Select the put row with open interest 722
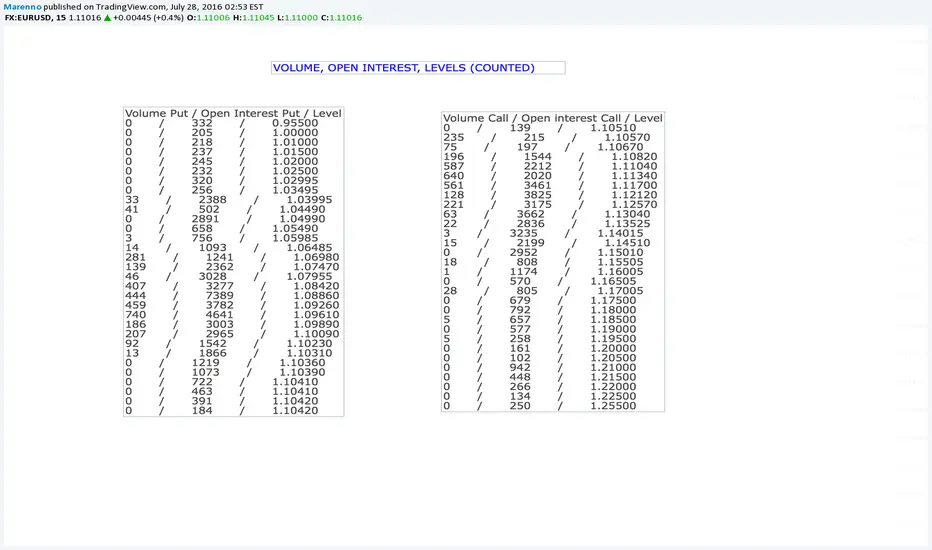The image size is (932, 550). pyautogui.click(x=222, y=382)
